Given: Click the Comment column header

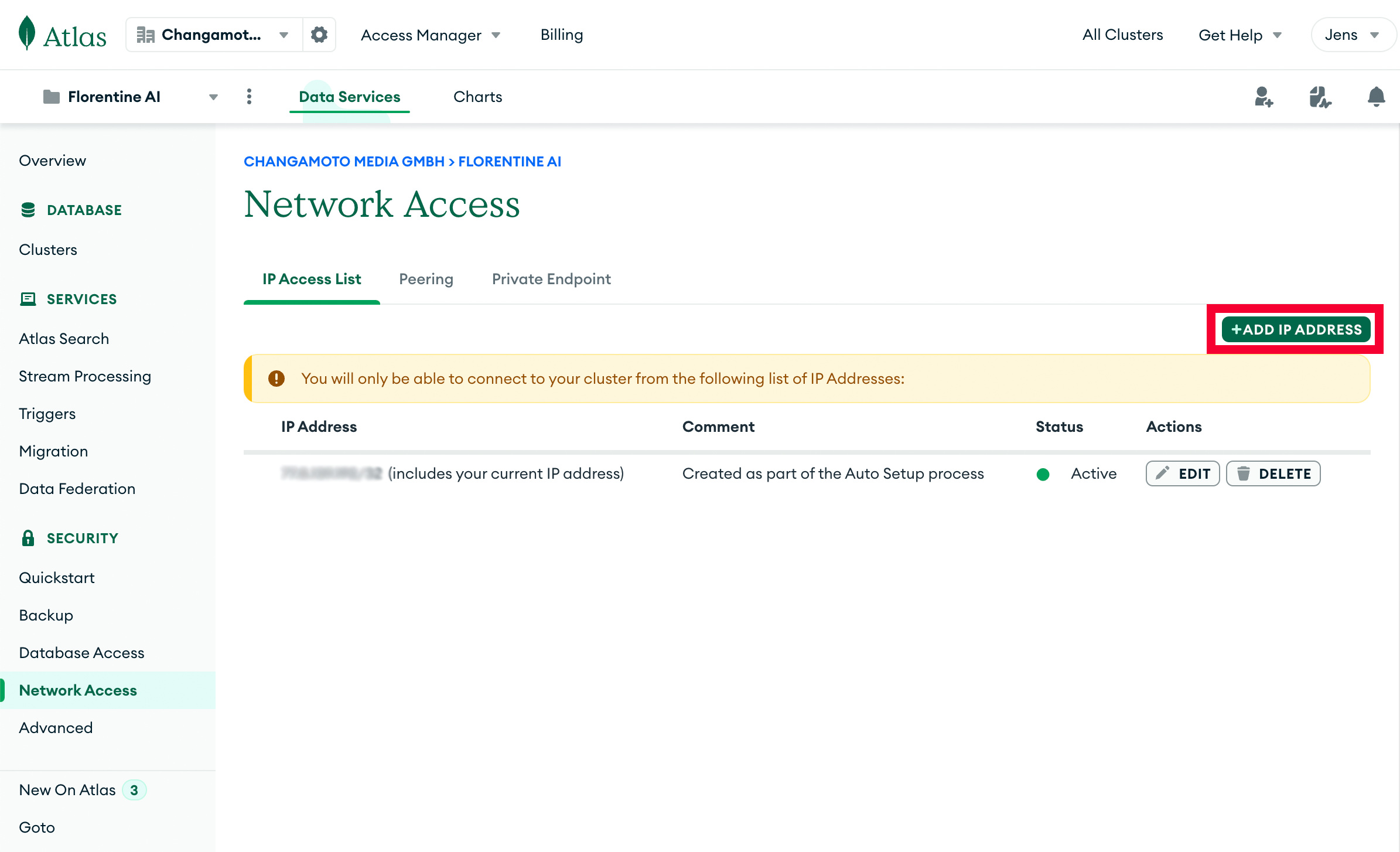Looking at the screenshot, I should pos(718,427).
